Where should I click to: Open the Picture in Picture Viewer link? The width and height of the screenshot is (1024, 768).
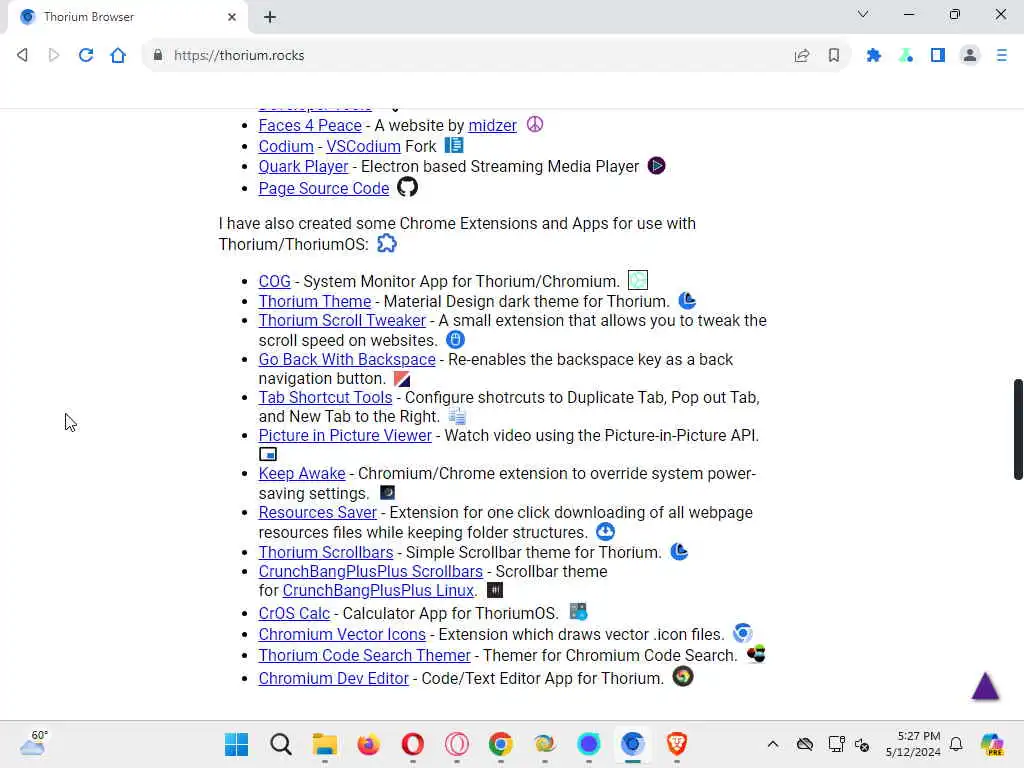(345, 436)
